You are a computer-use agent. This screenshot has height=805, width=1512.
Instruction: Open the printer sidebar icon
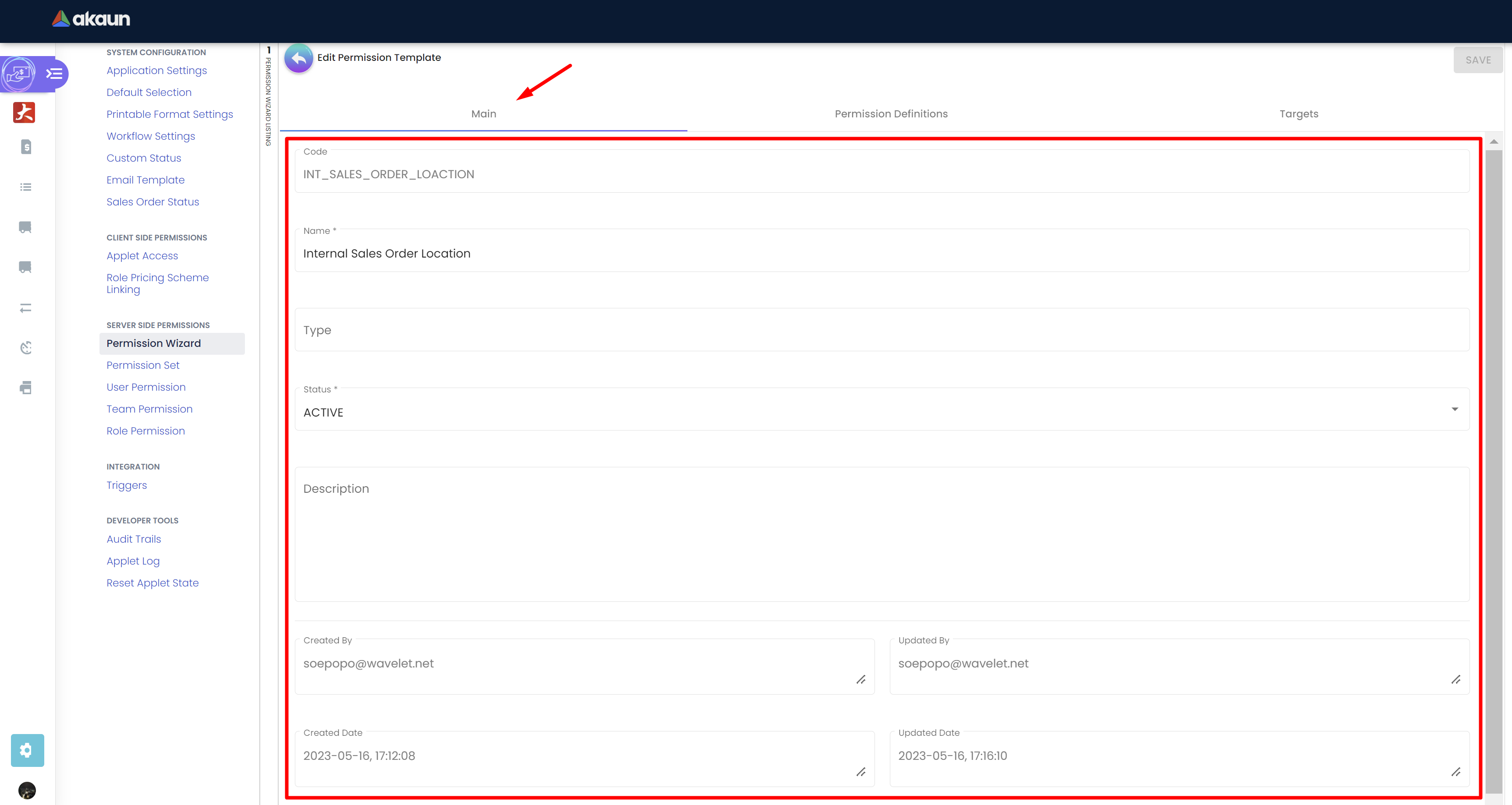click(x=26, y=388)
